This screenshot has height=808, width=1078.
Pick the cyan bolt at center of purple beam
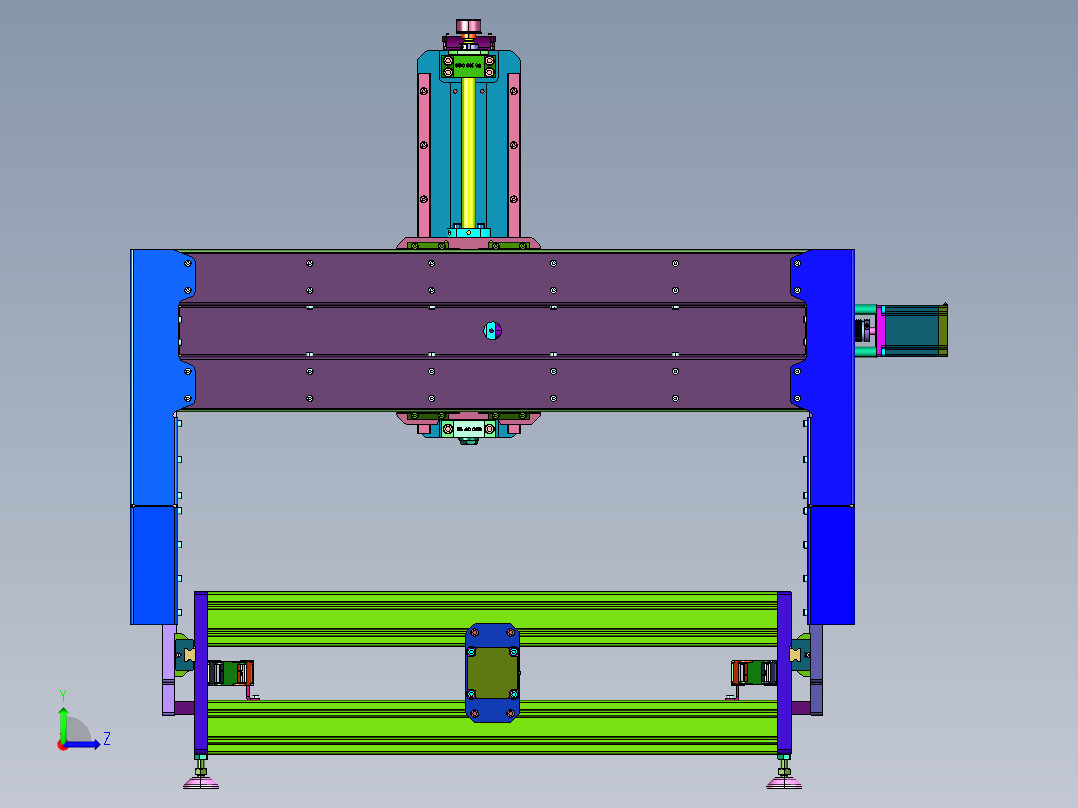point(492,331)
